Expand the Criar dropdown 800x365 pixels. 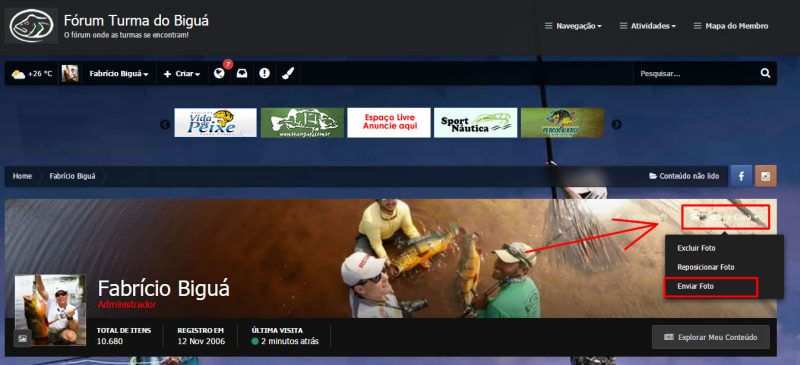[x=182, y=74]
